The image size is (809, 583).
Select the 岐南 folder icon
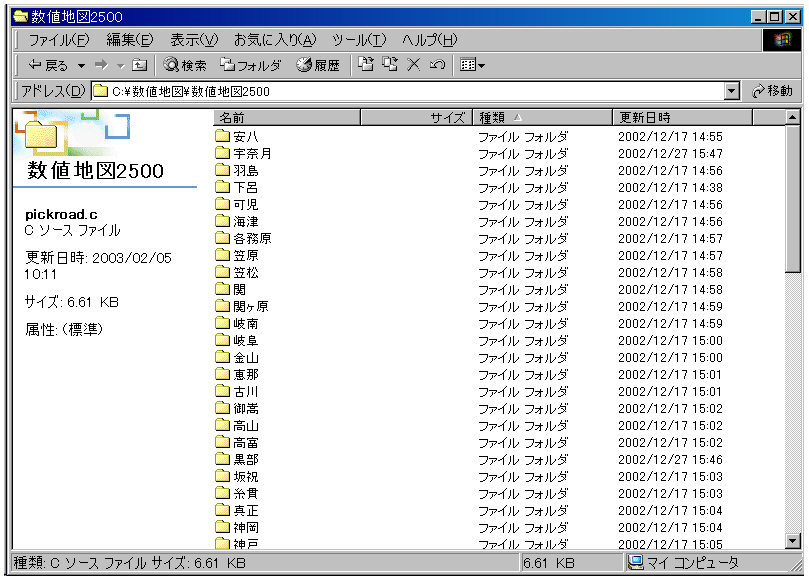222,323
